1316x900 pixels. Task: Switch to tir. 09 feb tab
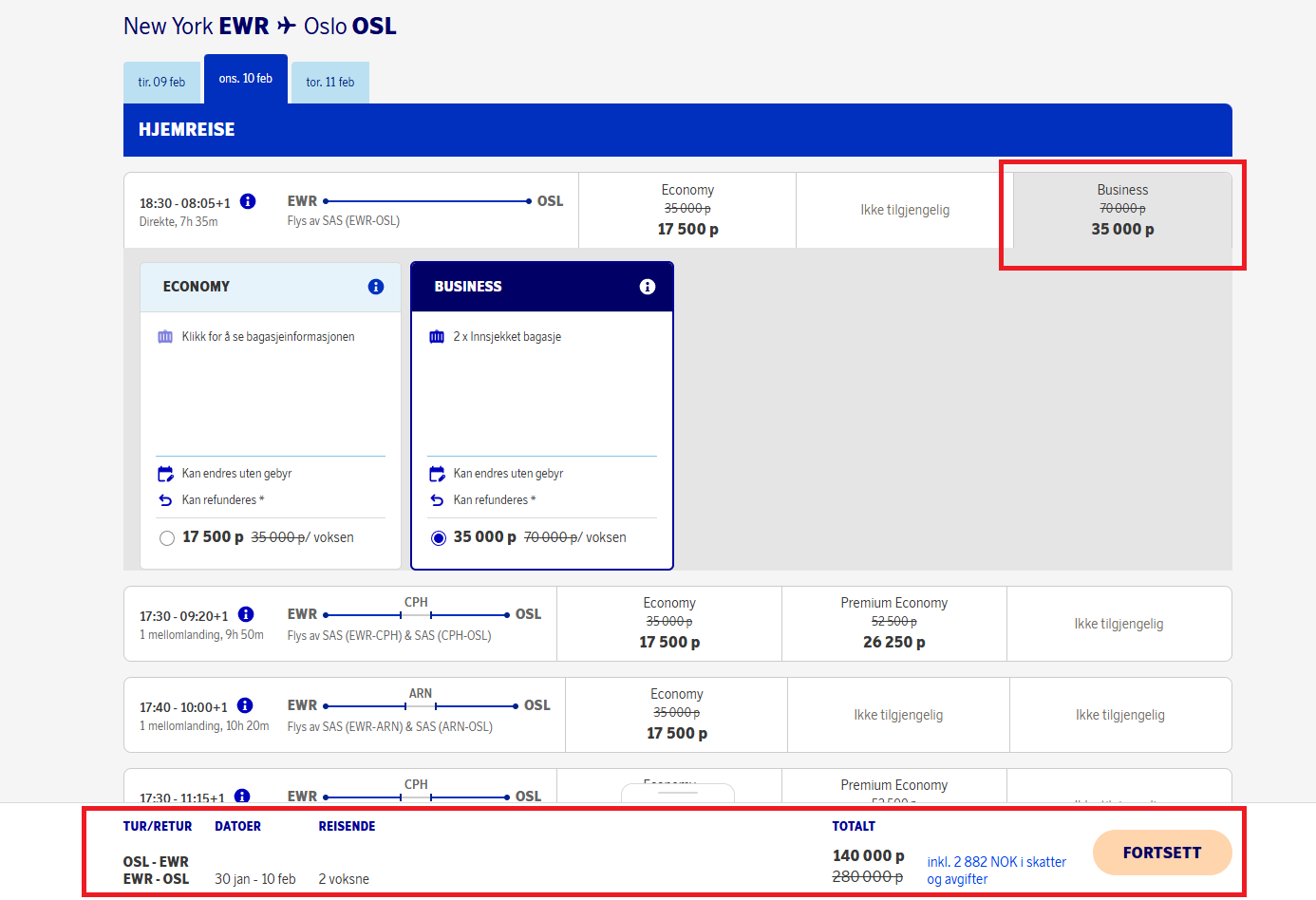click(162, 83)
